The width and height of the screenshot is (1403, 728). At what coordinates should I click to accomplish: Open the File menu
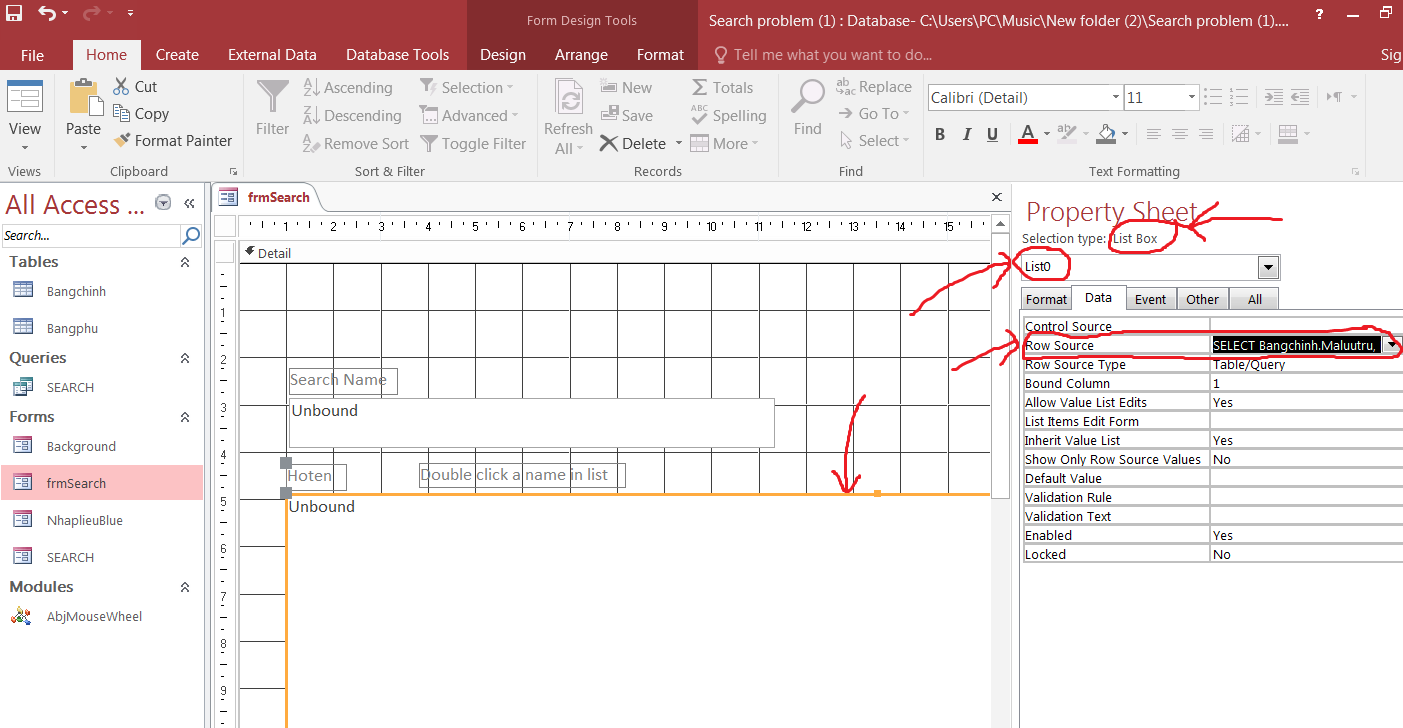coord(32,55)
